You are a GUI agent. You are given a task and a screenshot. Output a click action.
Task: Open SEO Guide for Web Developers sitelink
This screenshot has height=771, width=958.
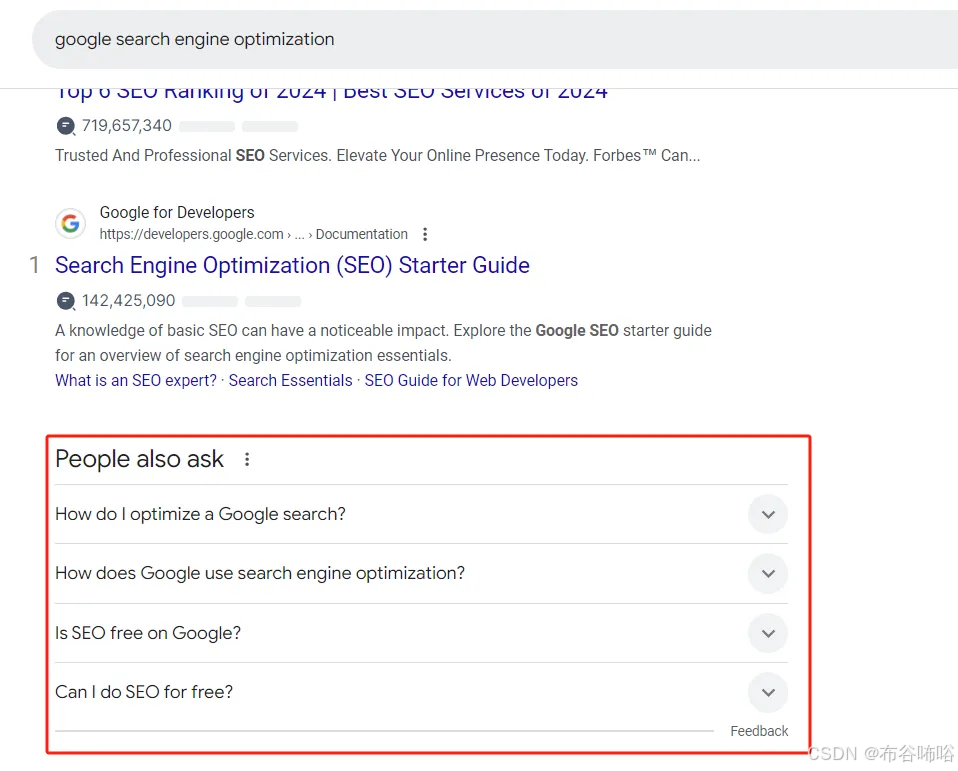471,380
